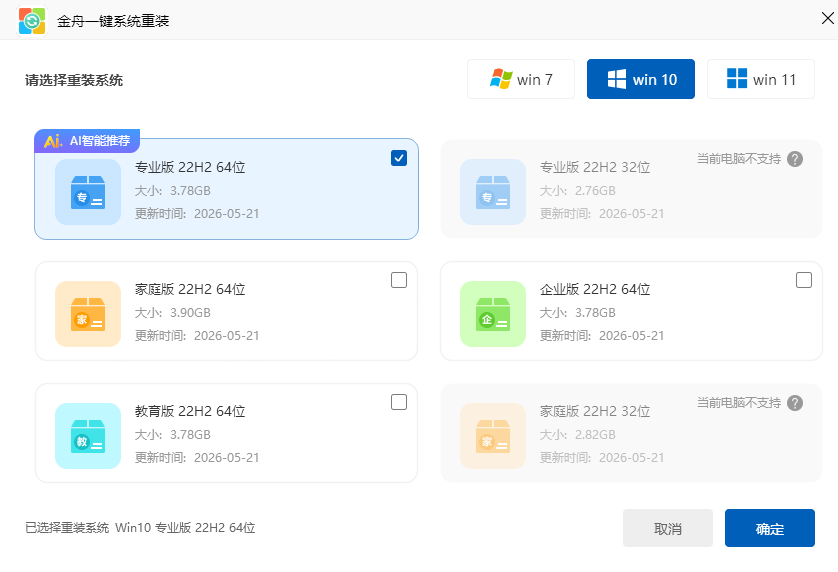Image resolution: width=838 pixels, height=572 pixels.
Task: Click the 企业版 22H2 64位 green package icon
Action: (493, 314)
